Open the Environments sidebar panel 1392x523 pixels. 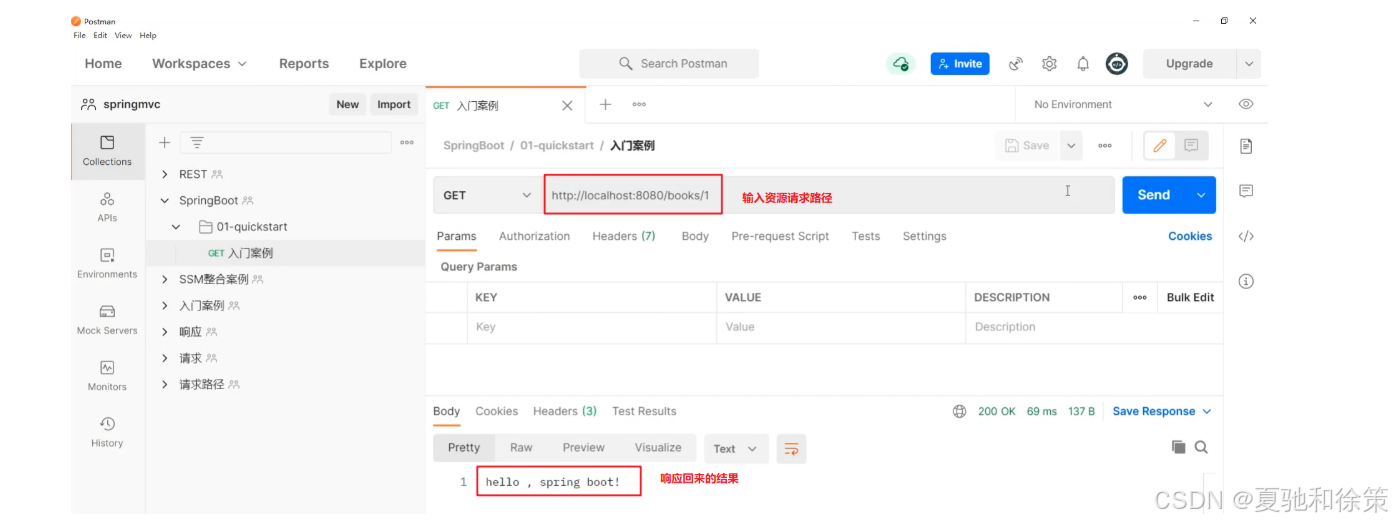tap(107, 263)
